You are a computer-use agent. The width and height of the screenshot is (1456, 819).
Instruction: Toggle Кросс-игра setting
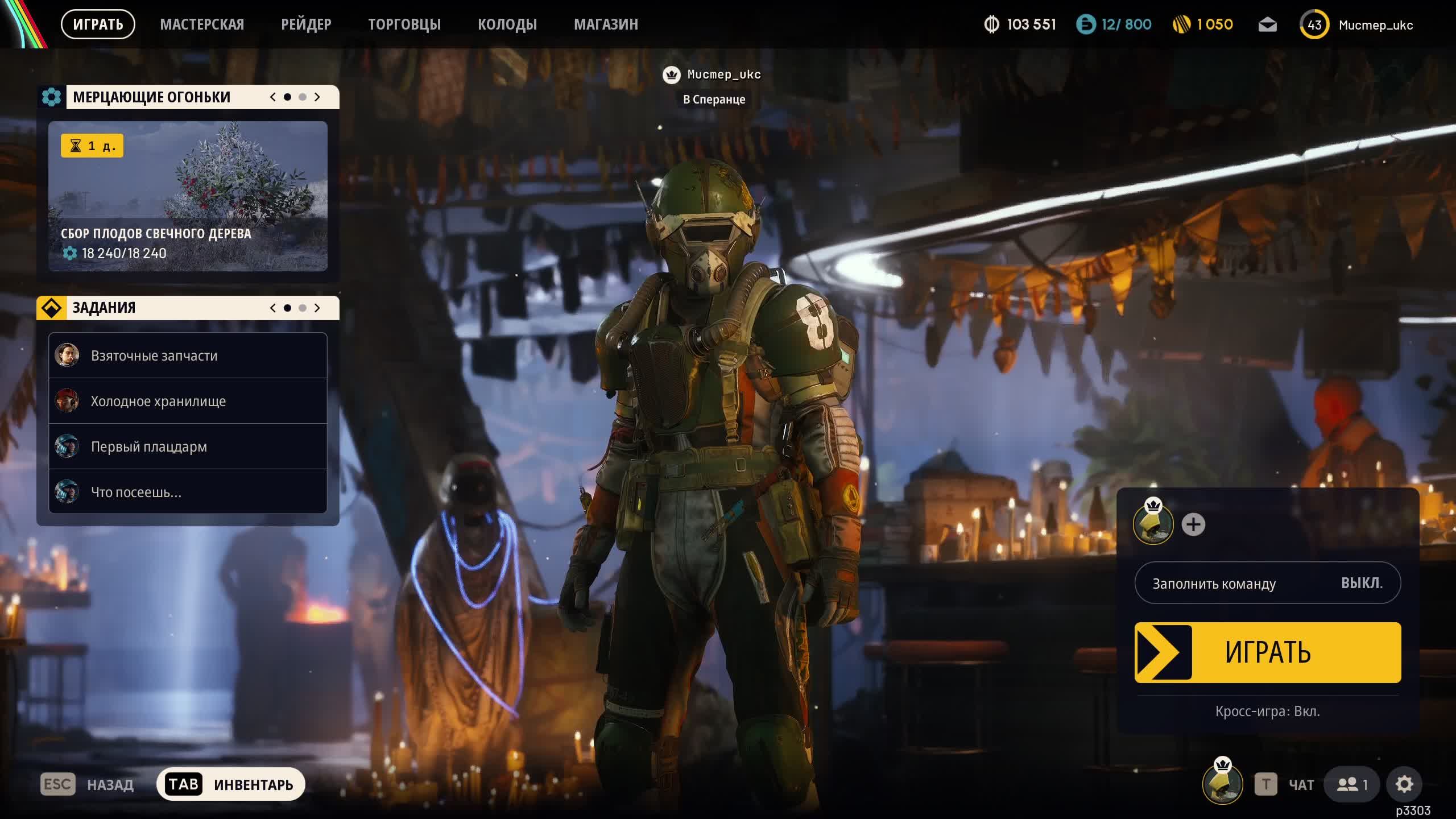tap(1267, 711)
